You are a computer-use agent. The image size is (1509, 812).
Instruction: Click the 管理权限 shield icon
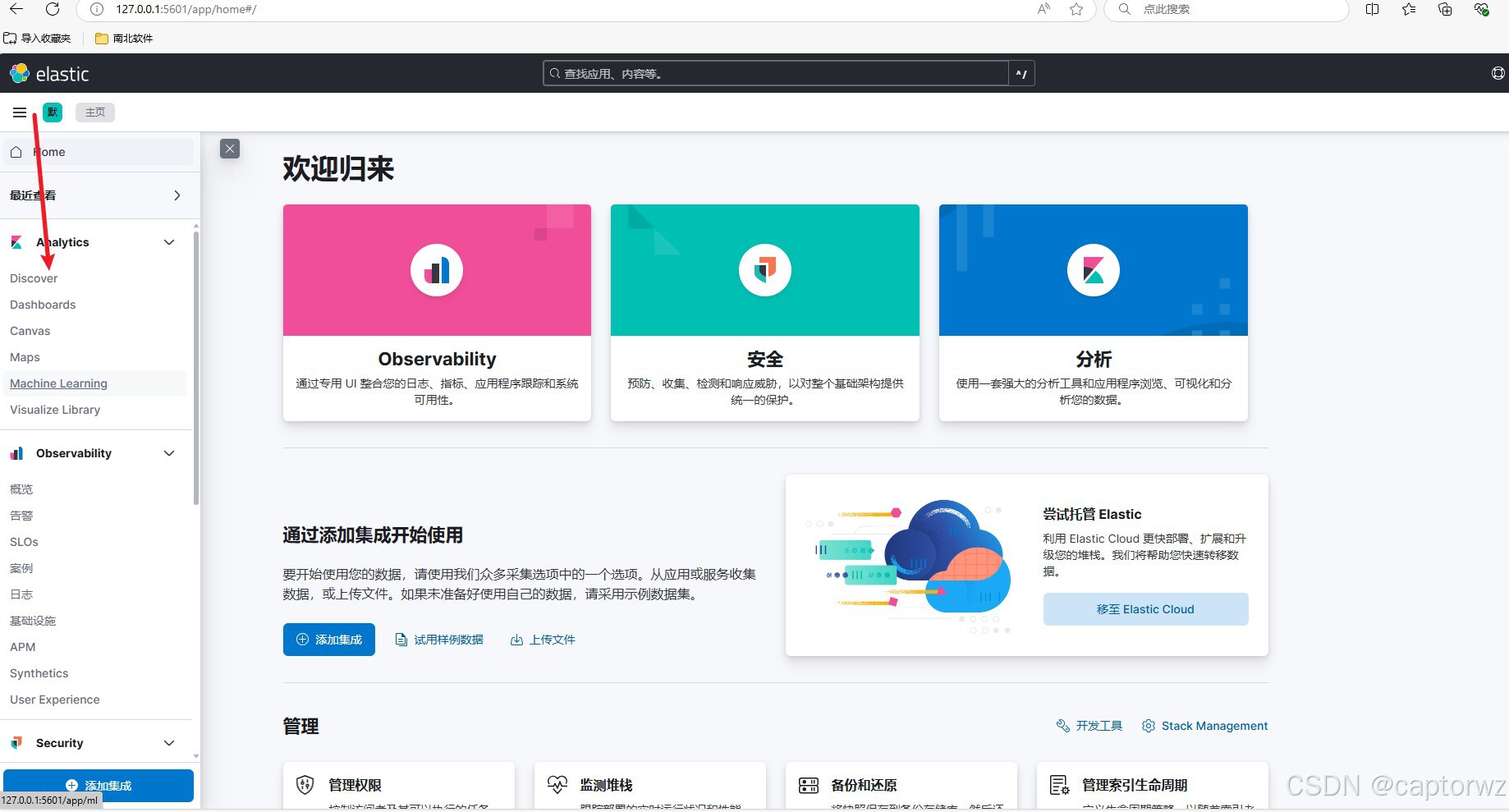click(x=305, y=785)
